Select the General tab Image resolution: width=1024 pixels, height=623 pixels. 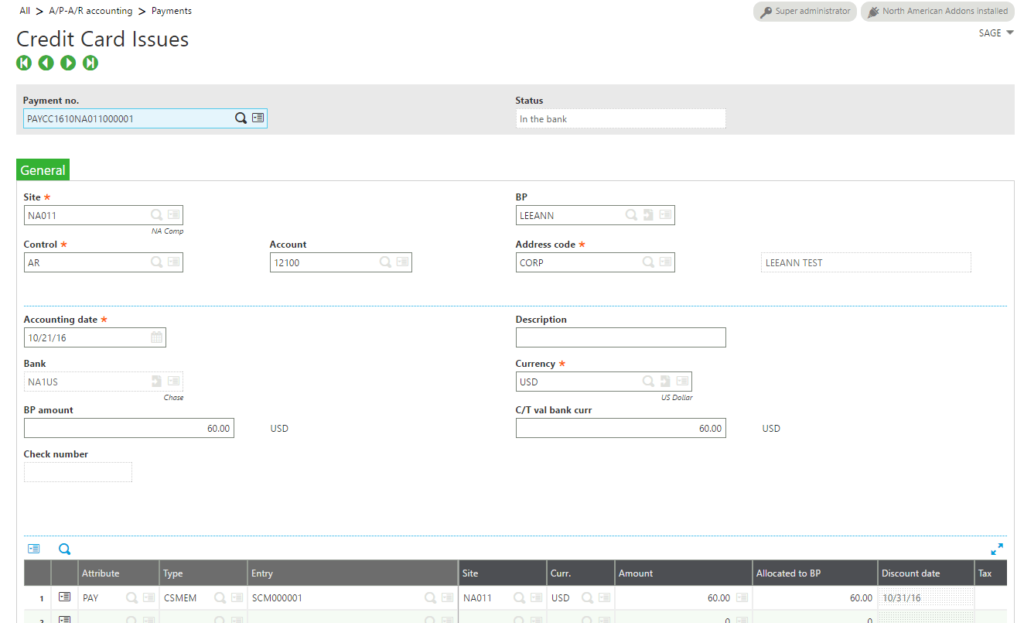click(x=43, y=170)
